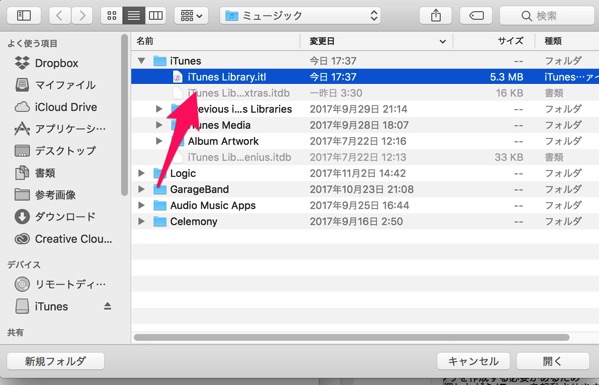The image size is (599, 385).
Task: Select the iTunes folder row
Action: tap(365, 61)
